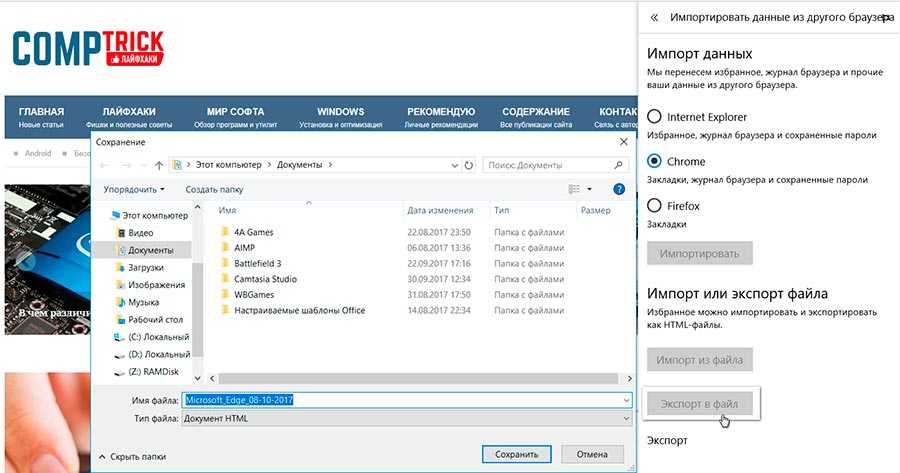Select the Chrome radio button

(x=655, y=161)
